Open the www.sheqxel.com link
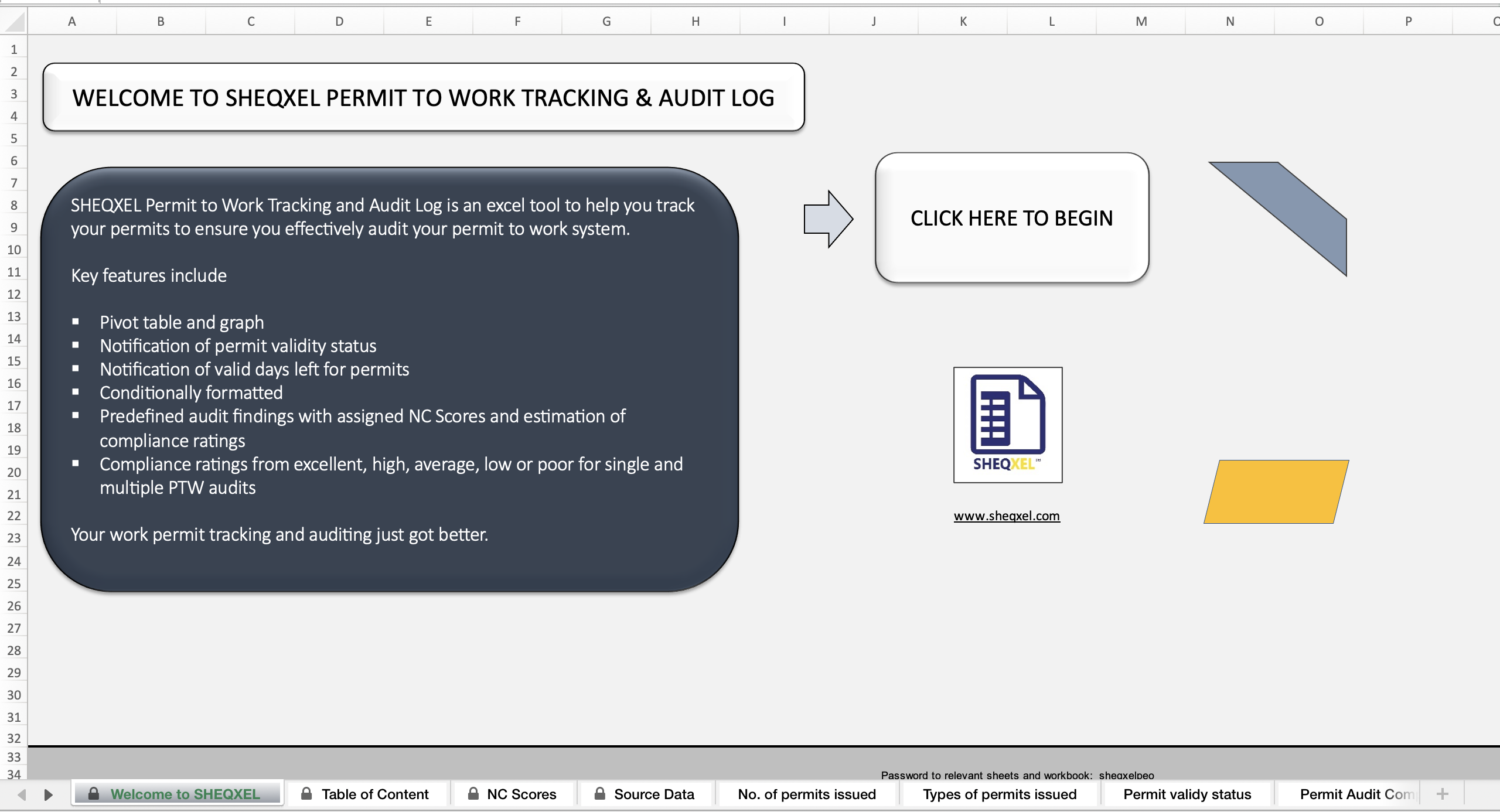The height and width of the screenshot is (812, 1500). (x=1007, y=516)
